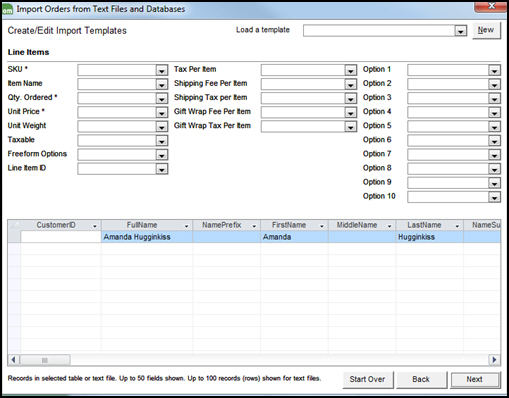Close the Import Orders window
This screenshot has height=398, width=509.
click(x=491, y=6)
